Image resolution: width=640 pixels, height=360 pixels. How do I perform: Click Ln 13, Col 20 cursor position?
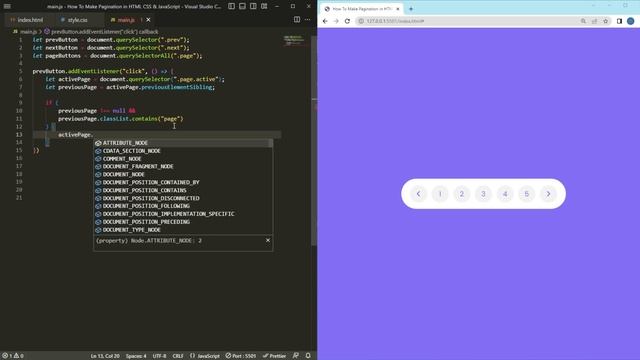(105, 356)
